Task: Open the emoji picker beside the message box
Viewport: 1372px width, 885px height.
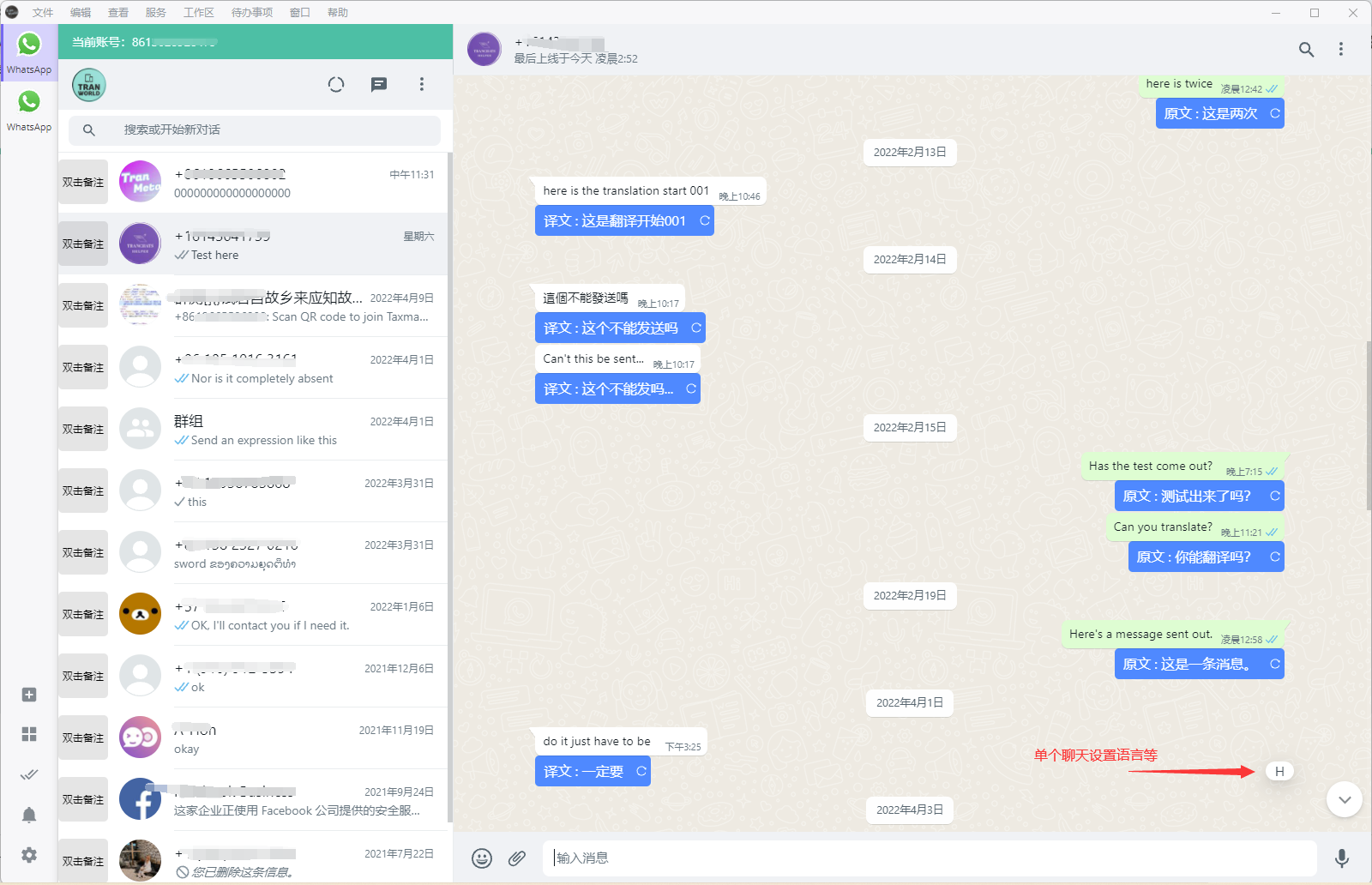Action: (x=482, y=858)
